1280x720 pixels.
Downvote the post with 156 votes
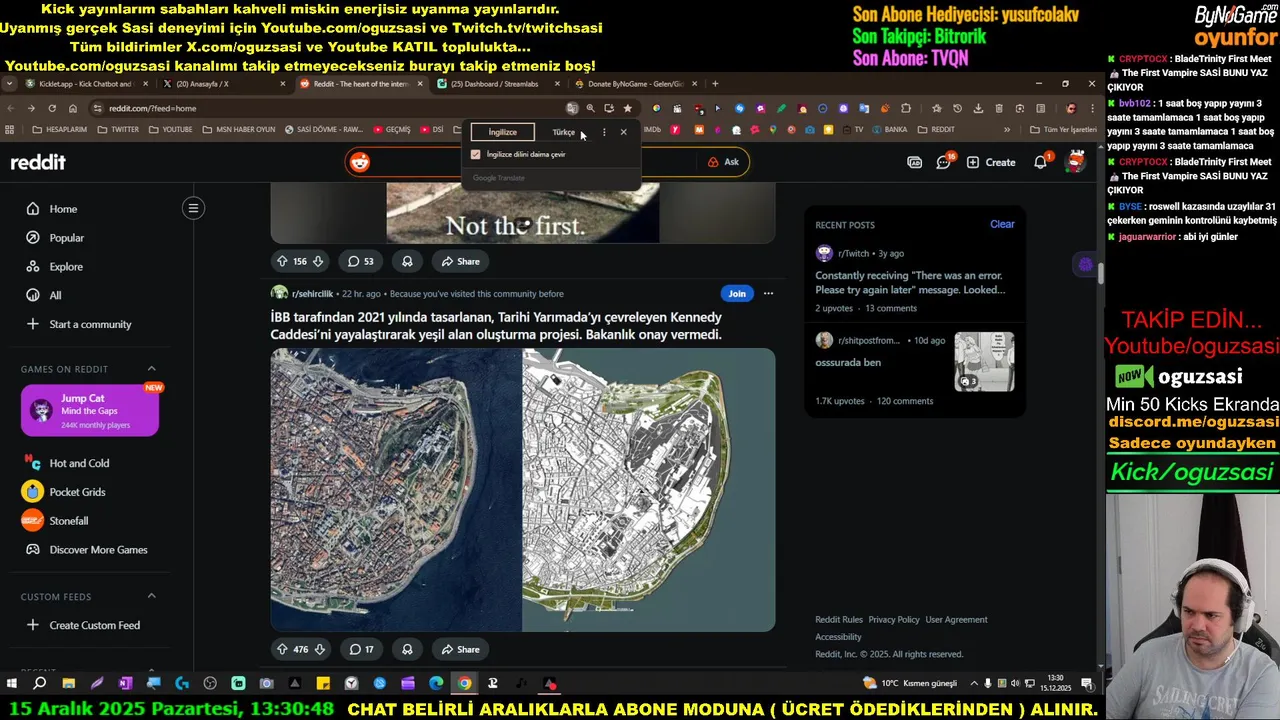[x=318, y=261]
